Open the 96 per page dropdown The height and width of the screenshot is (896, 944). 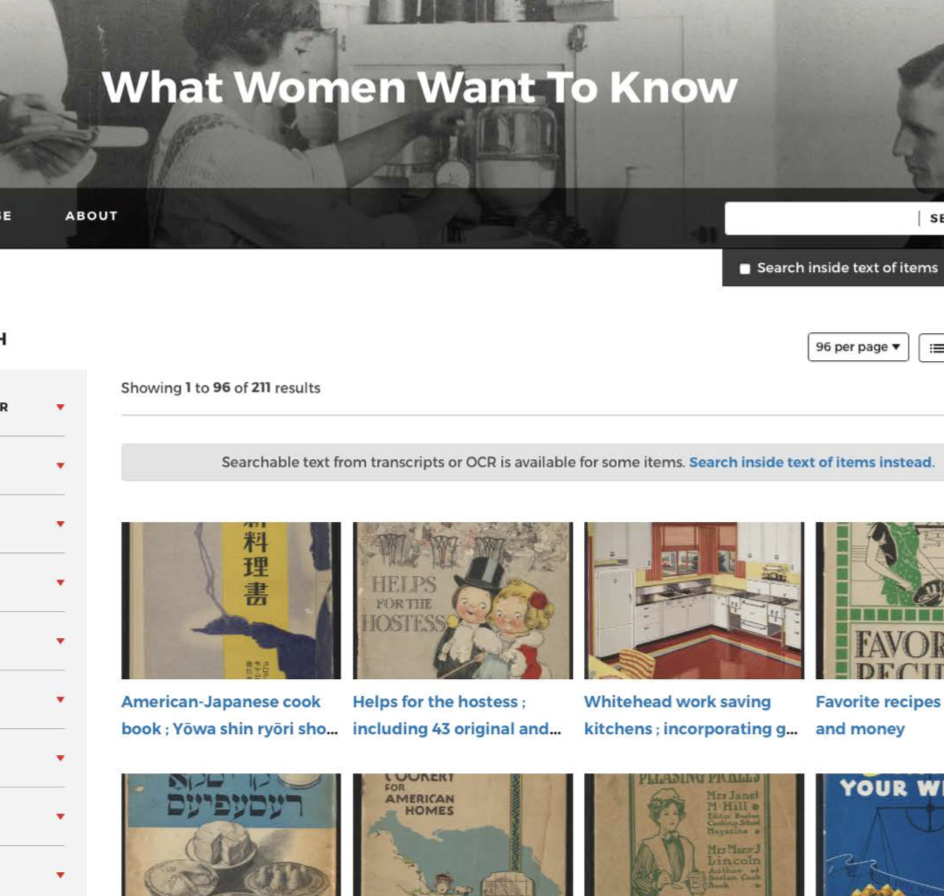[x=858, y=347]
